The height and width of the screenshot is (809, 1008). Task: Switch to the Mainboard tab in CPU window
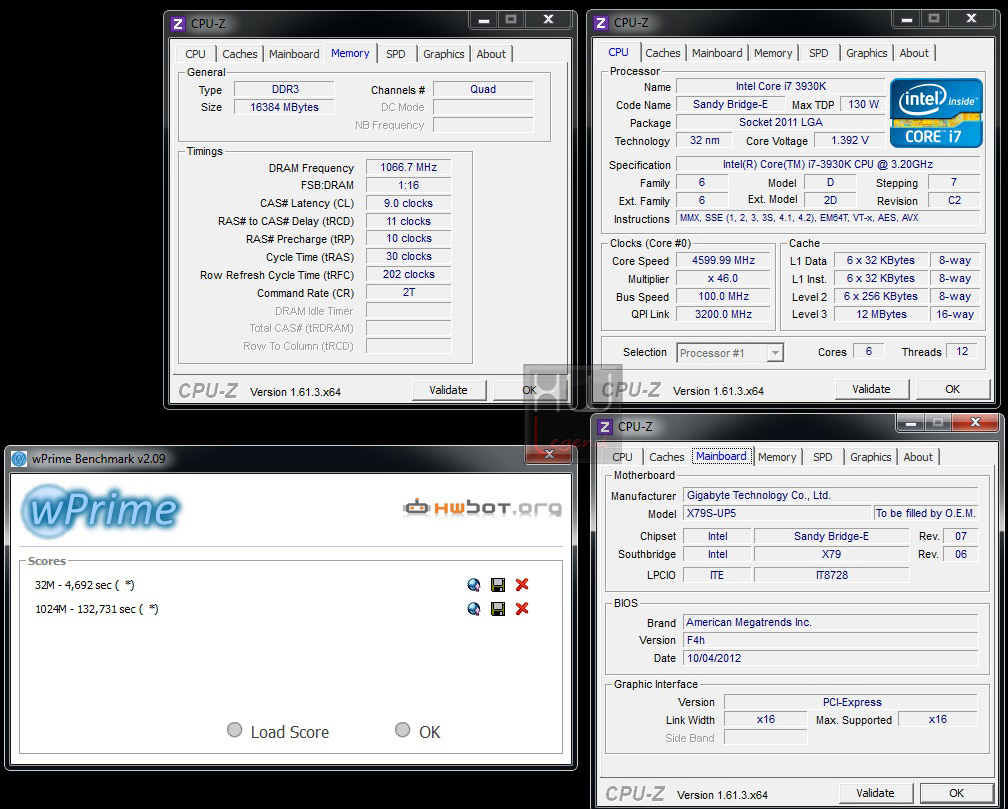point(717,53)
